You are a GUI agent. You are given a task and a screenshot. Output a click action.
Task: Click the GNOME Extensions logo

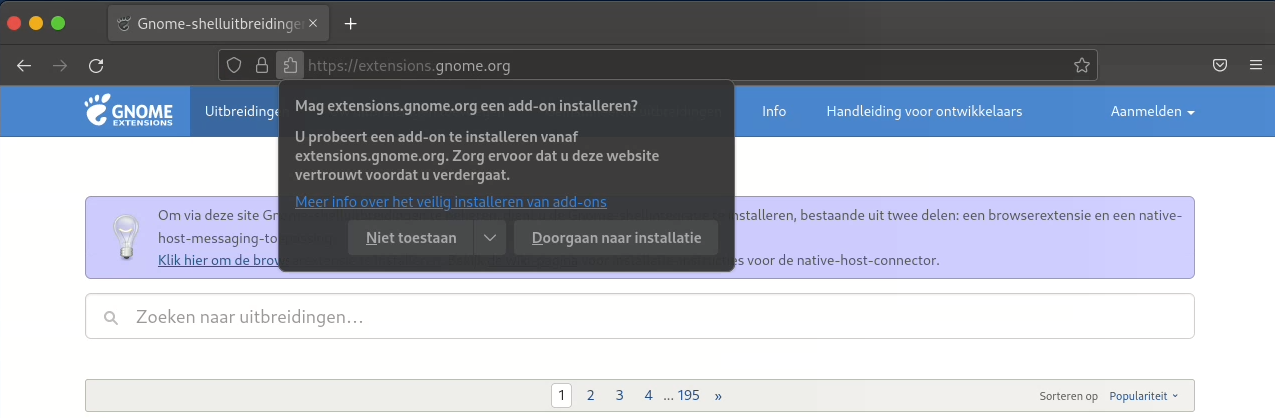point(129,111)
